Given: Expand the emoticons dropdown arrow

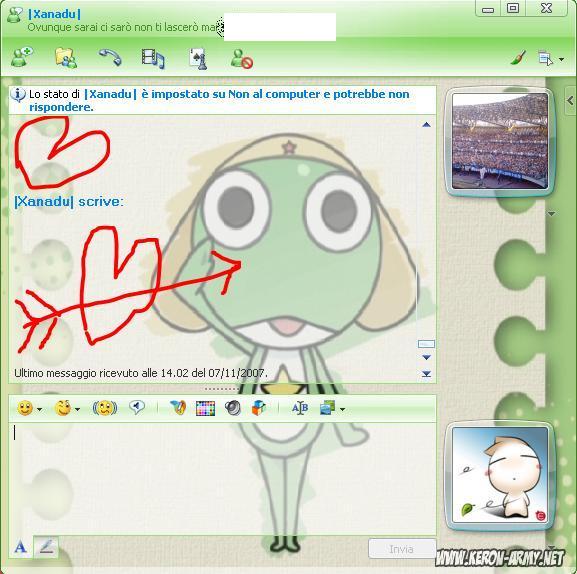Looking at the screenshot, I should (39, 409).
